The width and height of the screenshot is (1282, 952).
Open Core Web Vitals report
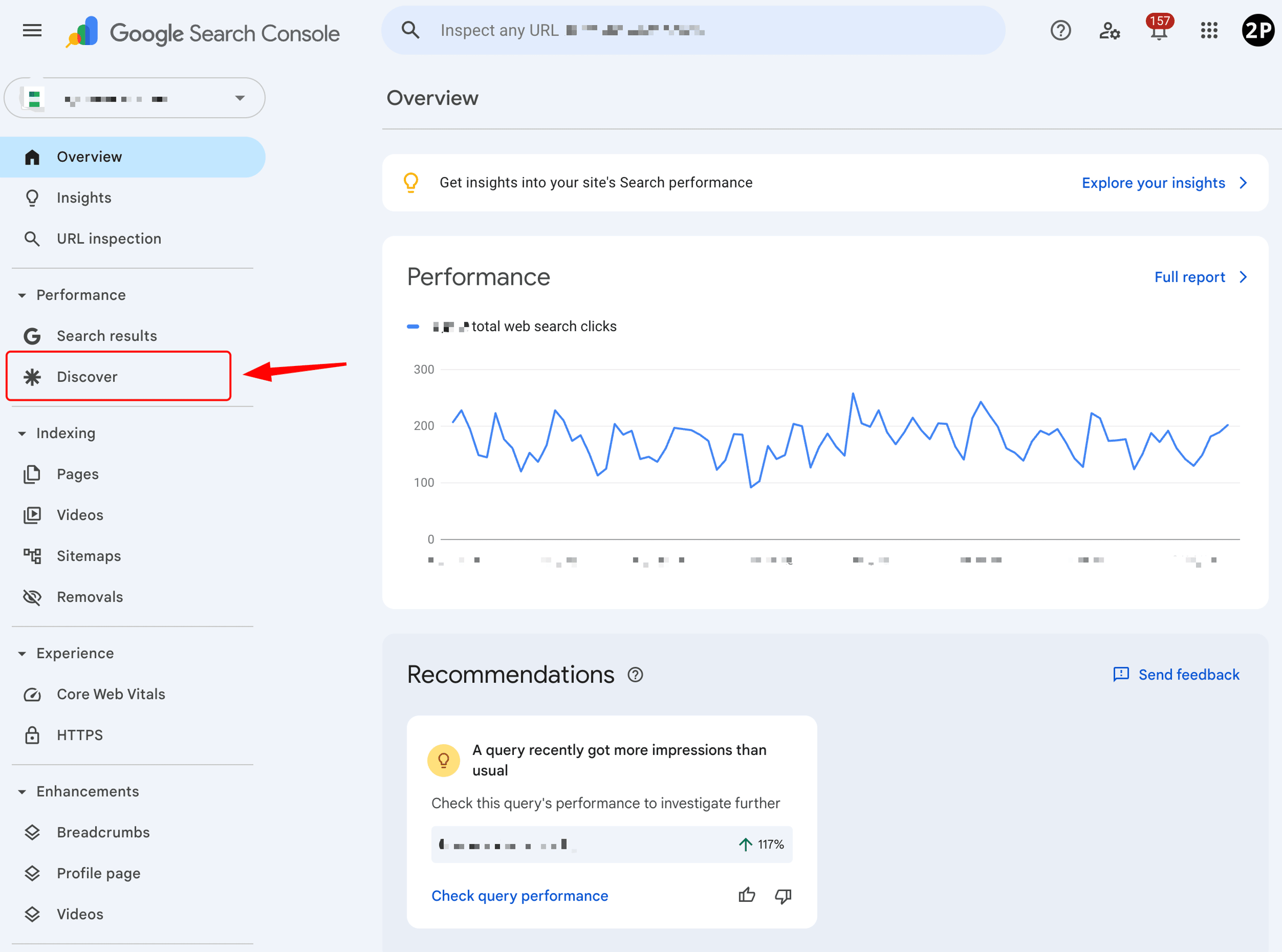pos(111,694)
